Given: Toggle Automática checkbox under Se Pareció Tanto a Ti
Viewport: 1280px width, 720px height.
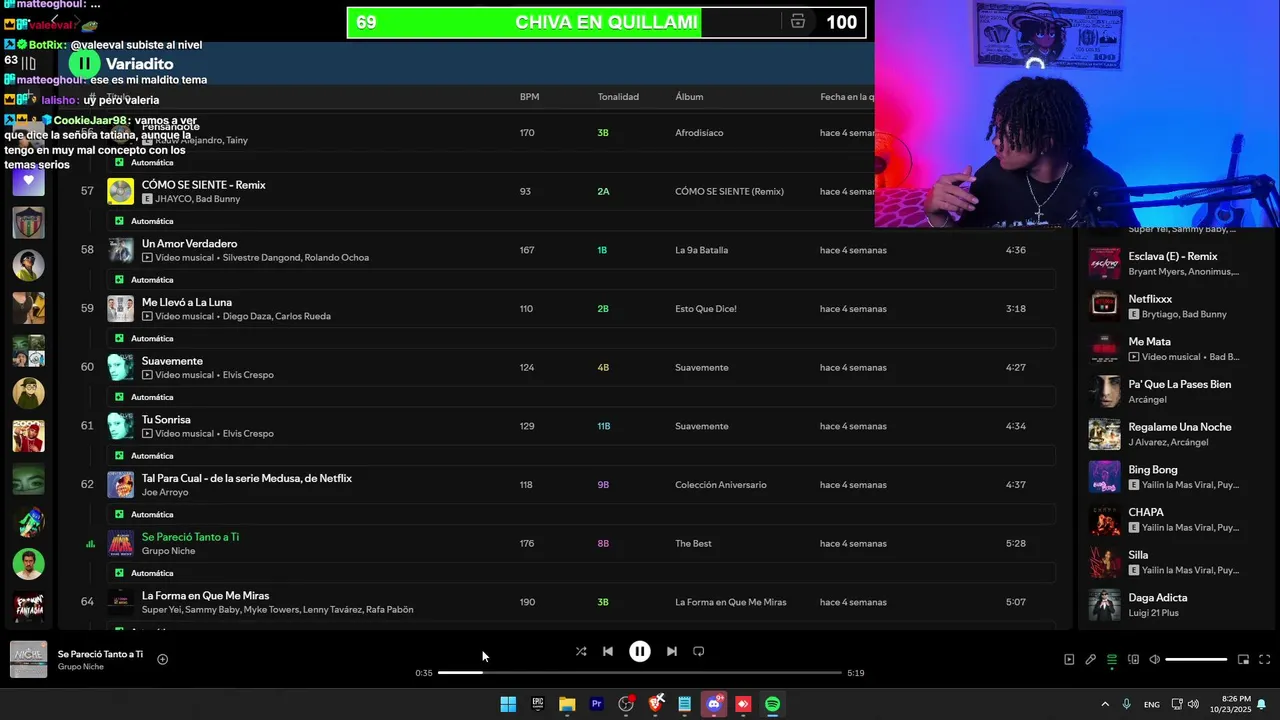Looking at the screenshot, I should point(119,573).
